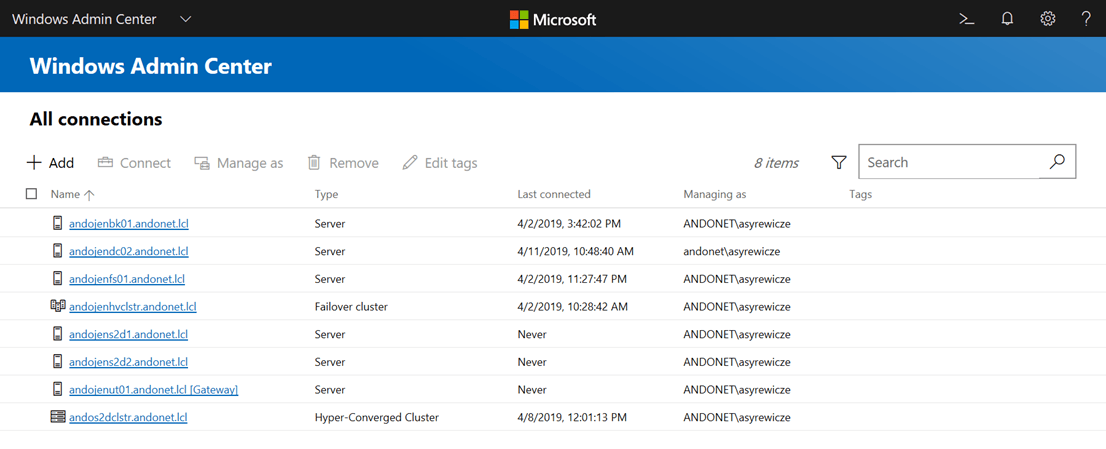Screen dimensions: 1106x449
Task: Open the andojenut01.andonet.lcl [Gateway] link
Action: [154, 389]
